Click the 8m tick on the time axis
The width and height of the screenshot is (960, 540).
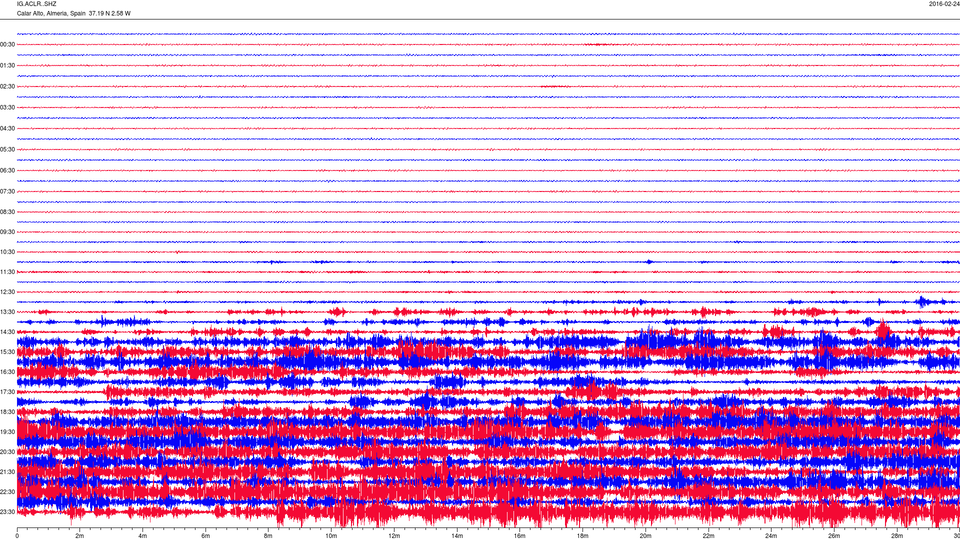(x=268, y=536)
